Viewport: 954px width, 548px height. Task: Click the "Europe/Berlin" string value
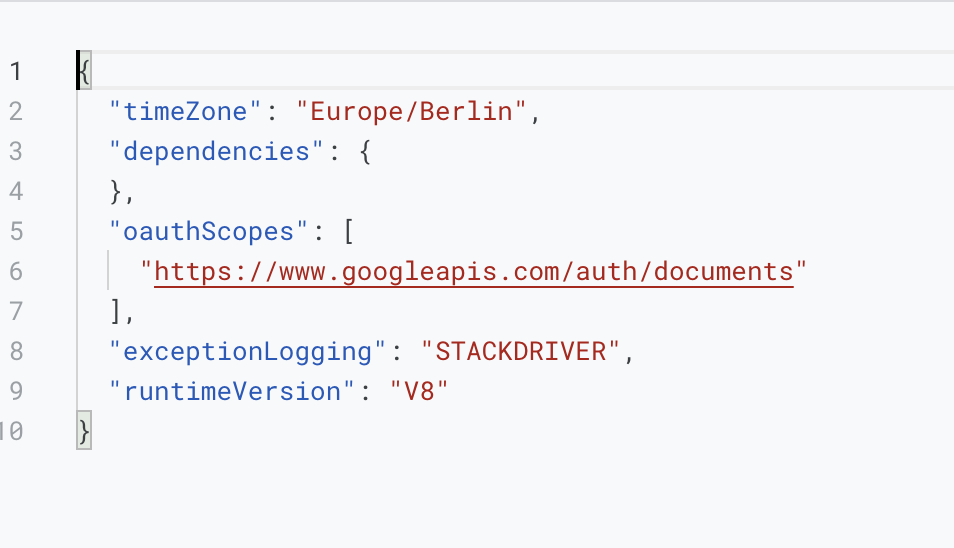coord(411,111)
